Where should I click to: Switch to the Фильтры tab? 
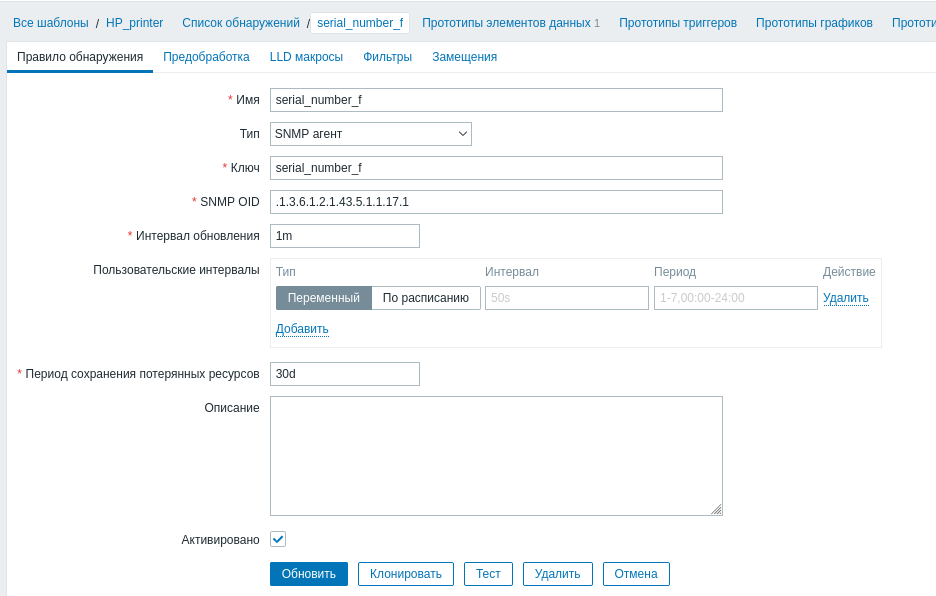click(388, 57)
